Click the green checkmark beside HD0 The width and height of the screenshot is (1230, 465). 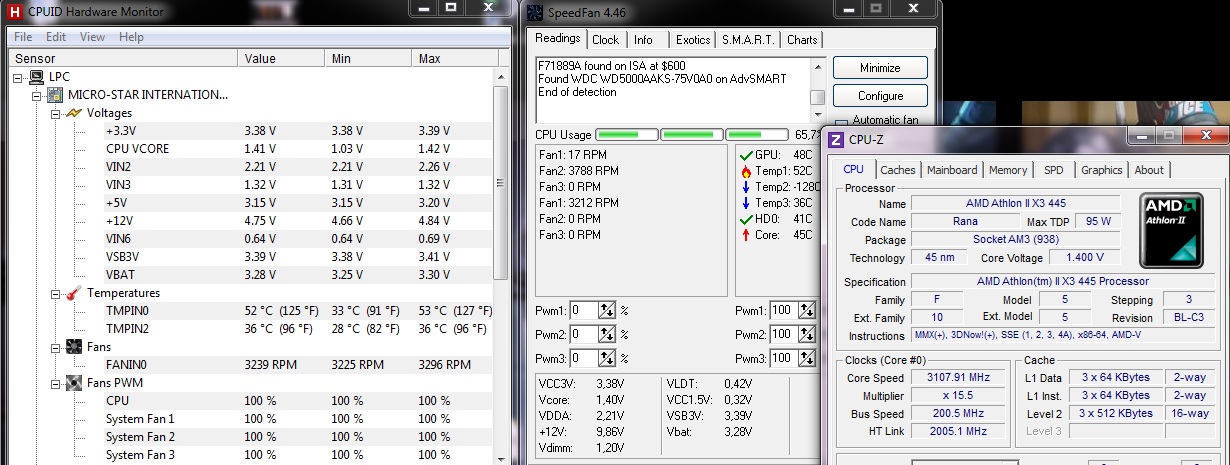point(745,219)
